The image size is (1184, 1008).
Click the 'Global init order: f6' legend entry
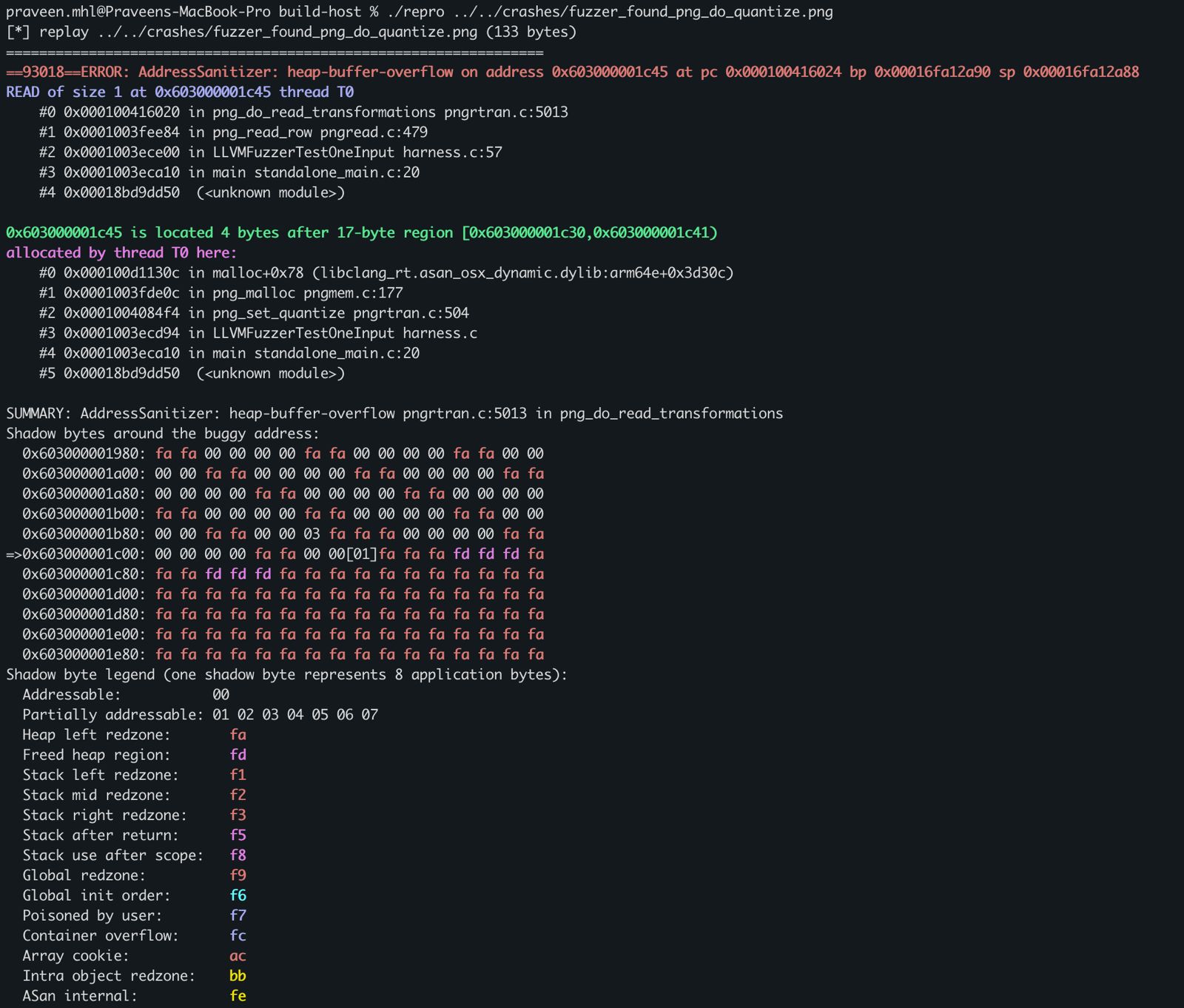[x=134, y=895]
